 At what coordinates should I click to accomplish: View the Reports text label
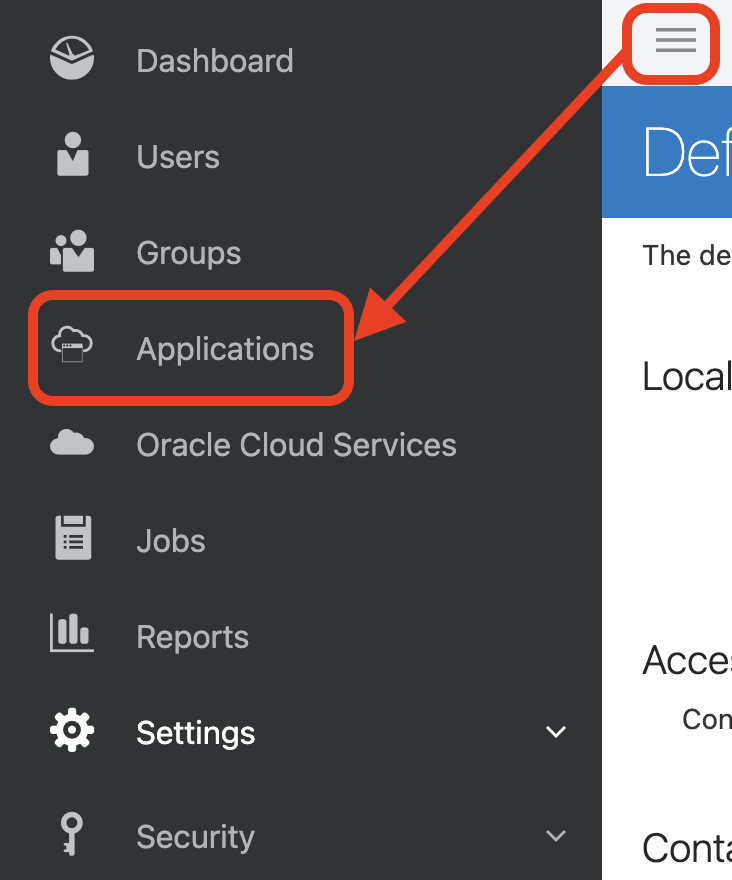(x=192, y=637)
